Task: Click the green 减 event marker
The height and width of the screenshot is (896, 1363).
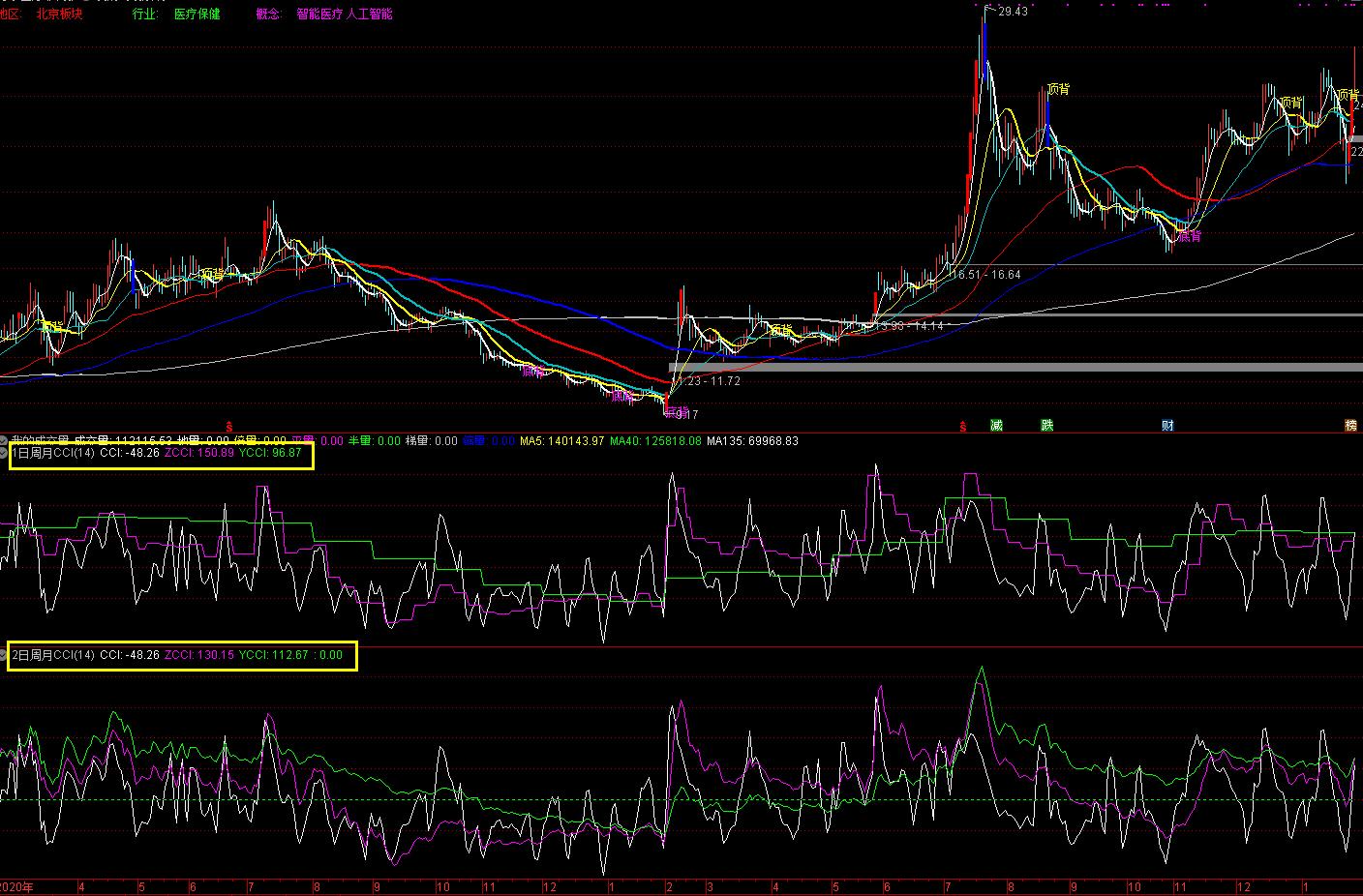Action: tap(996, 426)
